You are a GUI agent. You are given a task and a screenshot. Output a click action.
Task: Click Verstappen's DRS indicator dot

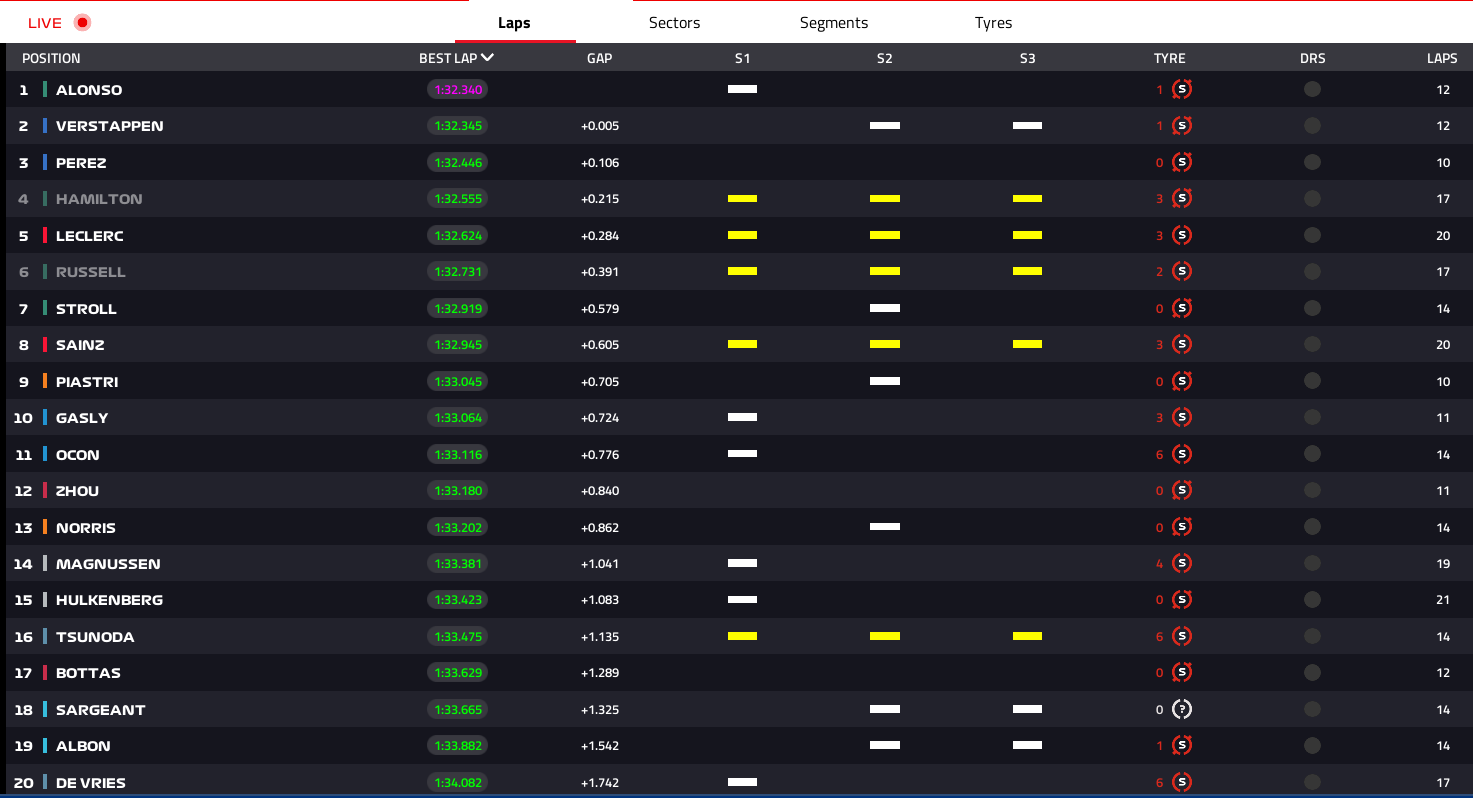tap(1312, 126)
